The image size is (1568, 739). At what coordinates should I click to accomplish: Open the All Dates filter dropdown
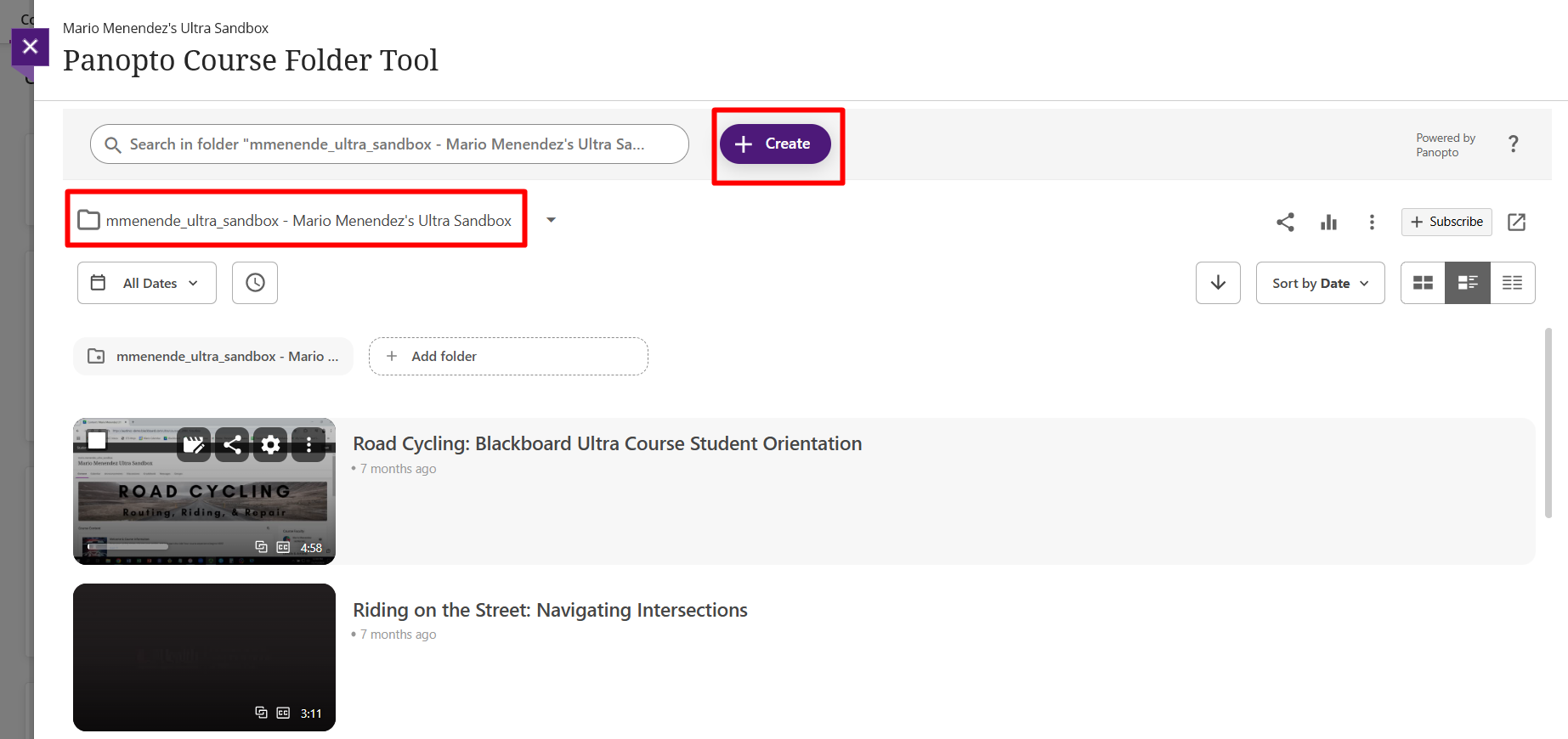pos(147,283)
